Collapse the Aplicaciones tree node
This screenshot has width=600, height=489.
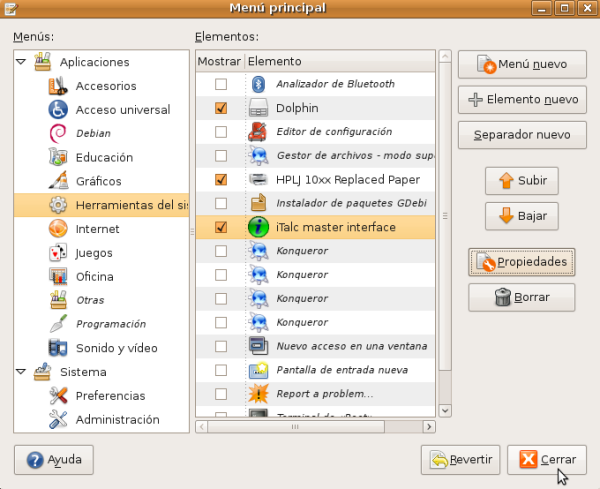[x=22, y=62]
